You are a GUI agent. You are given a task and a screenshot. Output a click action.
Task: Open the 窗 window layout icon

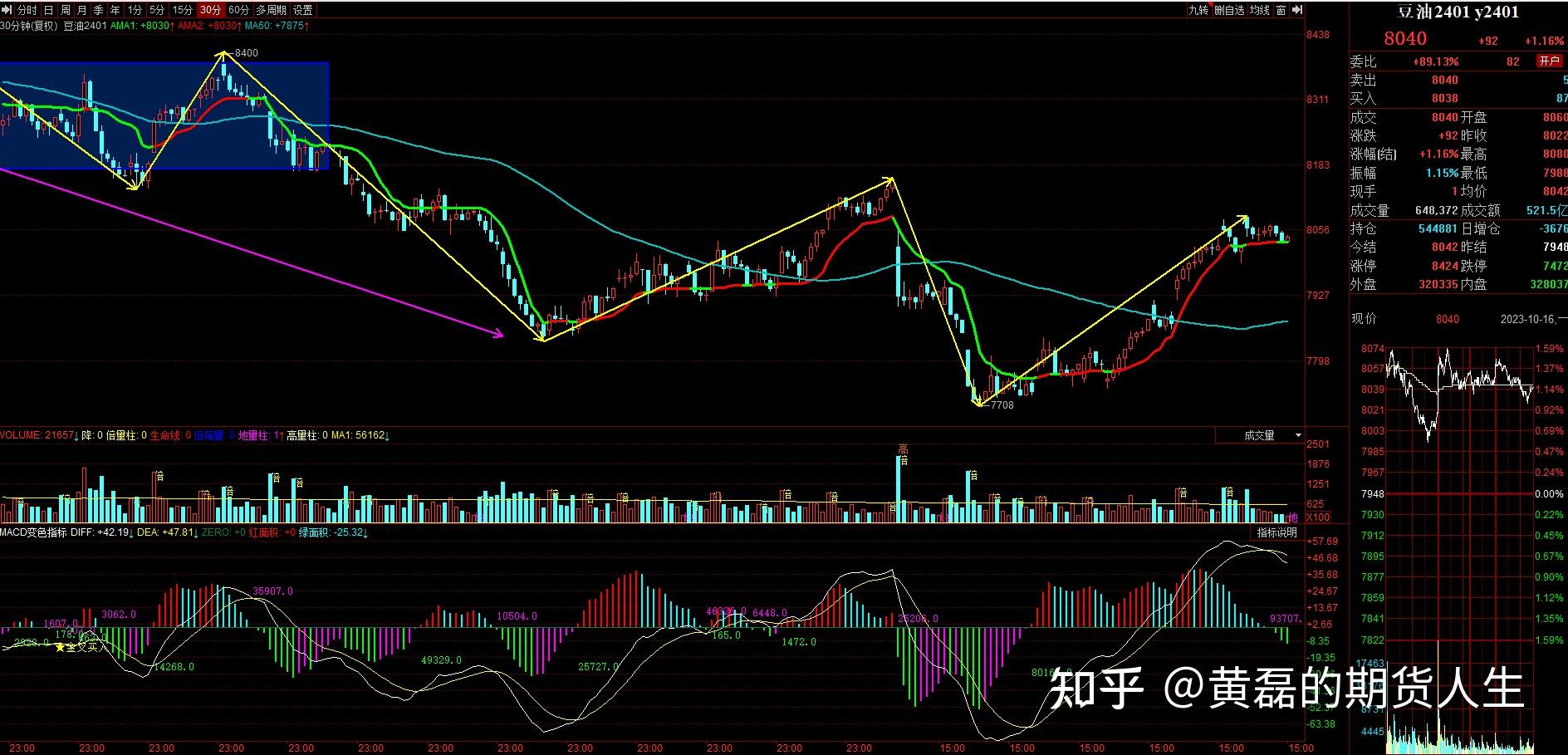[1281, 10]
